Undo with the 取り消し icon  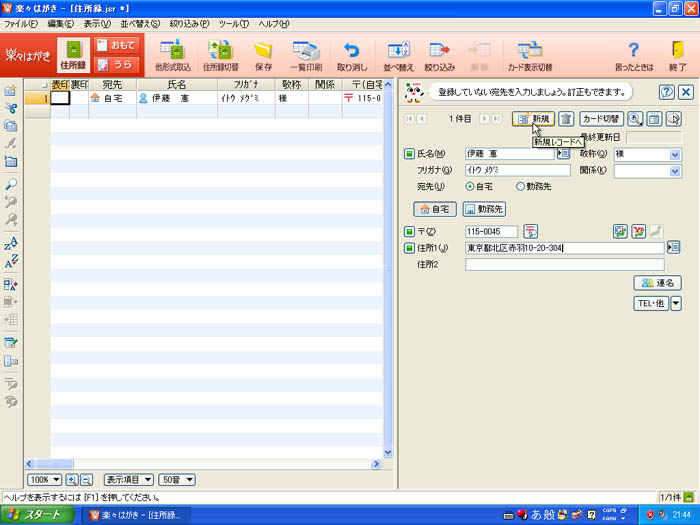point(352,55)
